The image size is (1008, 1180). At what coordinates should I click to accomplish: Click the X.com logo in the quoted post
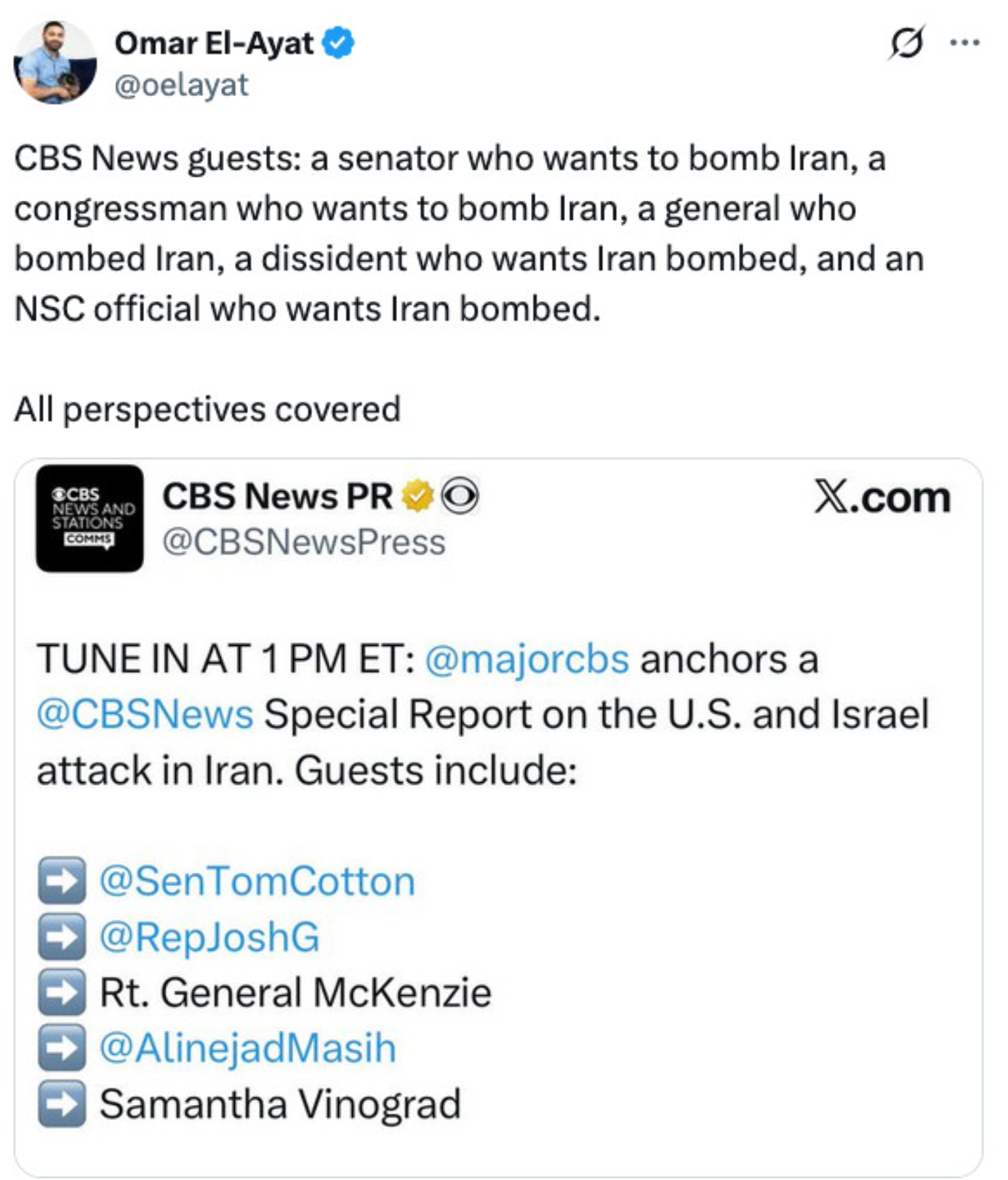tap(882, 498)
